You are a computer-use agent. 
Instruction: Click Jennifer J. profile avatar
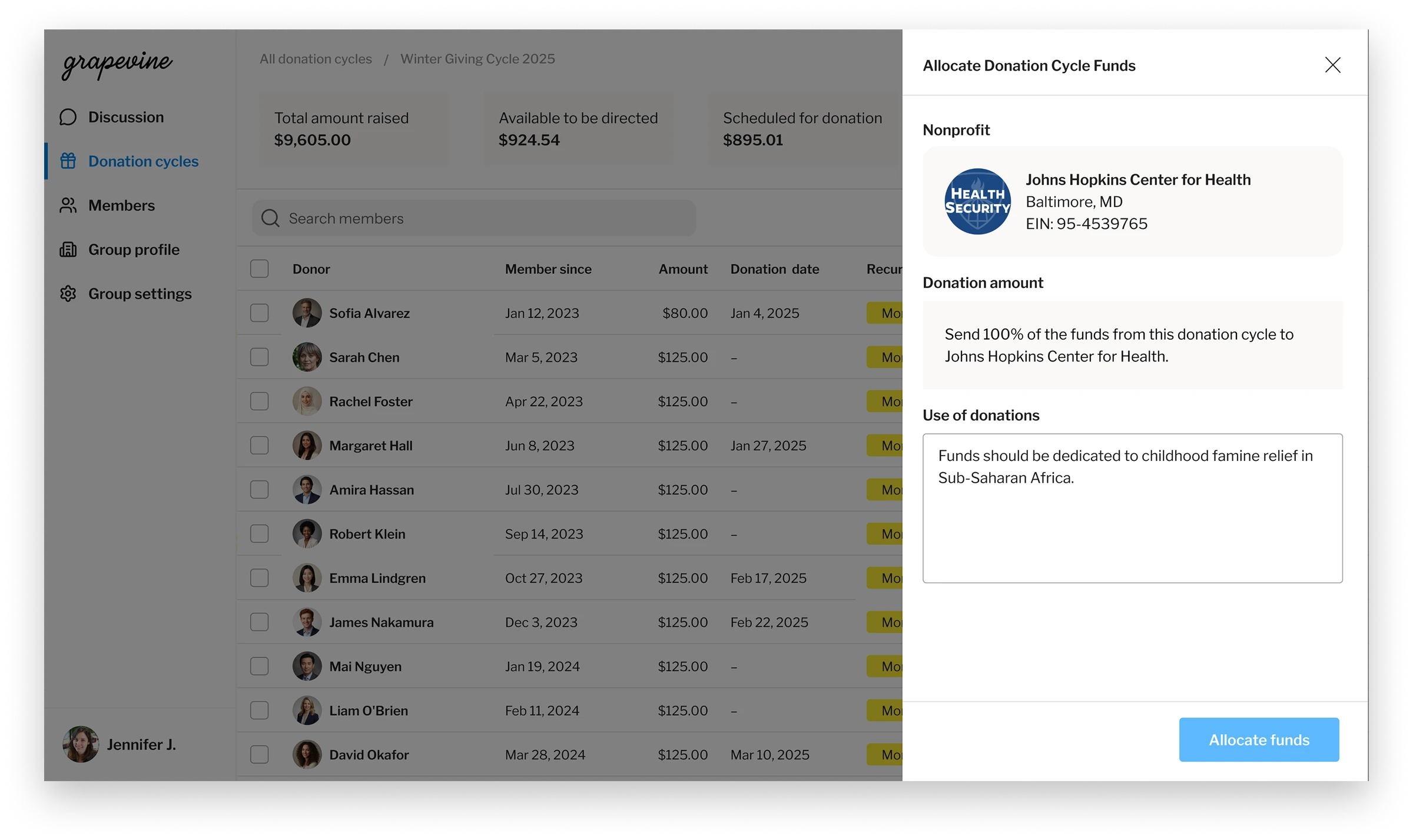81,744
